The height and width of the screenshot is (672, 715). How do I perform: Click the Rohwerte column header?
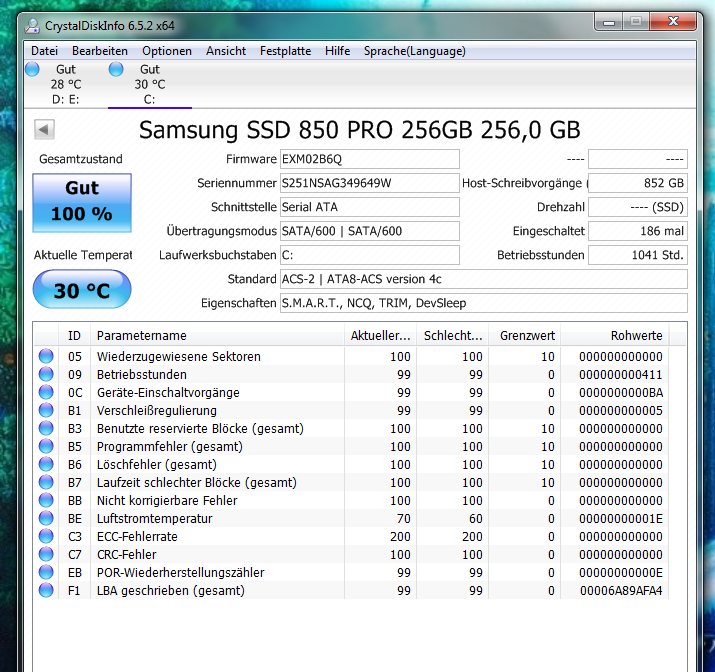click(615, 336)
